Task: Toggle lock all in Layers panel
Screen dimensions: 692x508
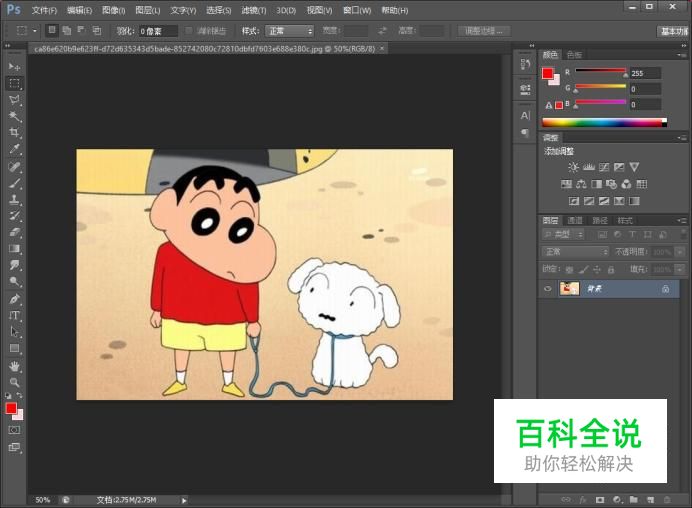Action: (611, 269)
